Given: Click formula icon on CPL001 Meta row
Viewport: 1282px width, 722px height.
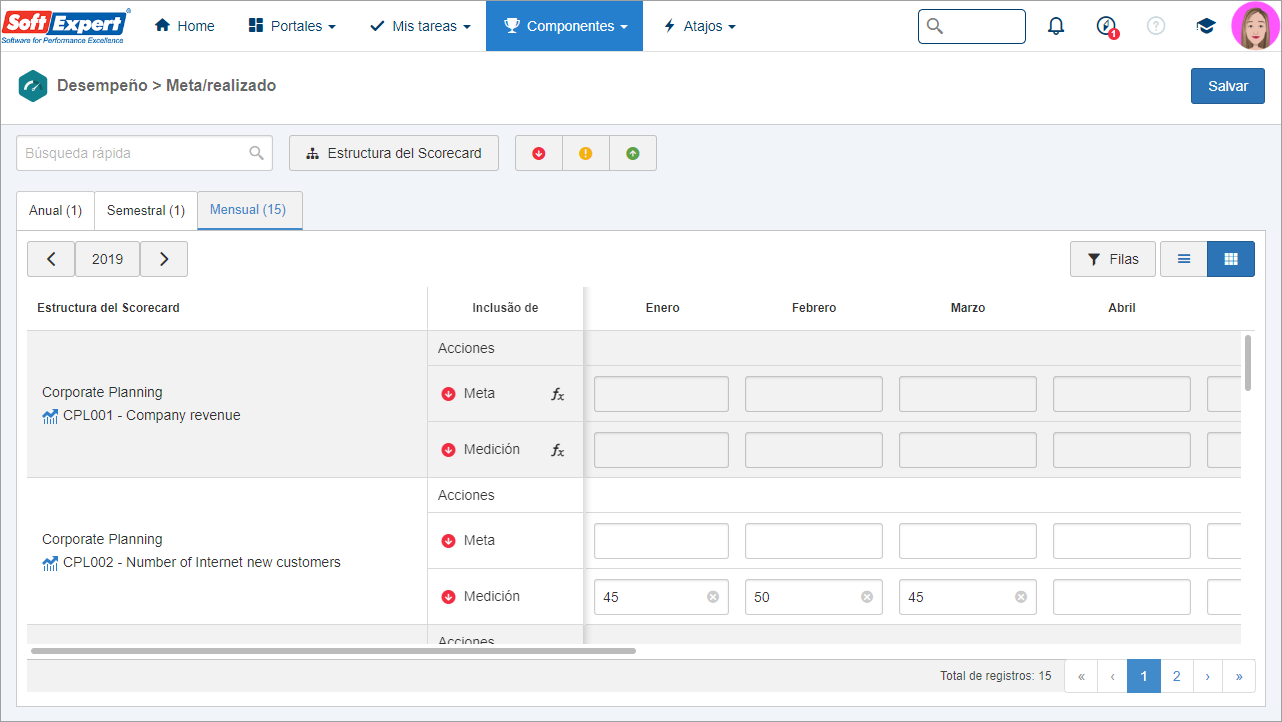Looking at the screenshot, I should tap(558, 394).
